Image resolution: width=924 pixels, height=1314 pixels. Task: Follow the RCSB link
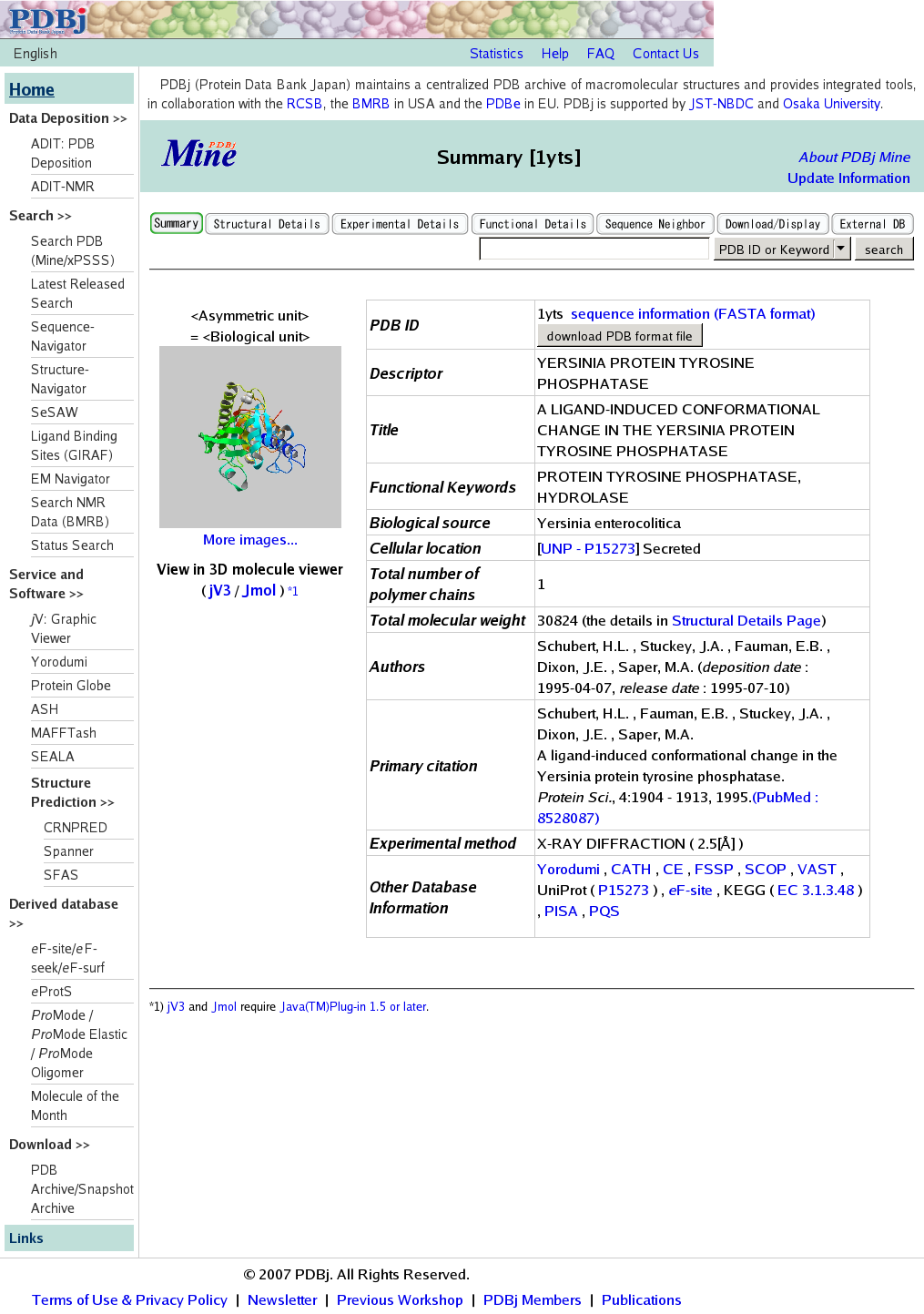(304, 104)
